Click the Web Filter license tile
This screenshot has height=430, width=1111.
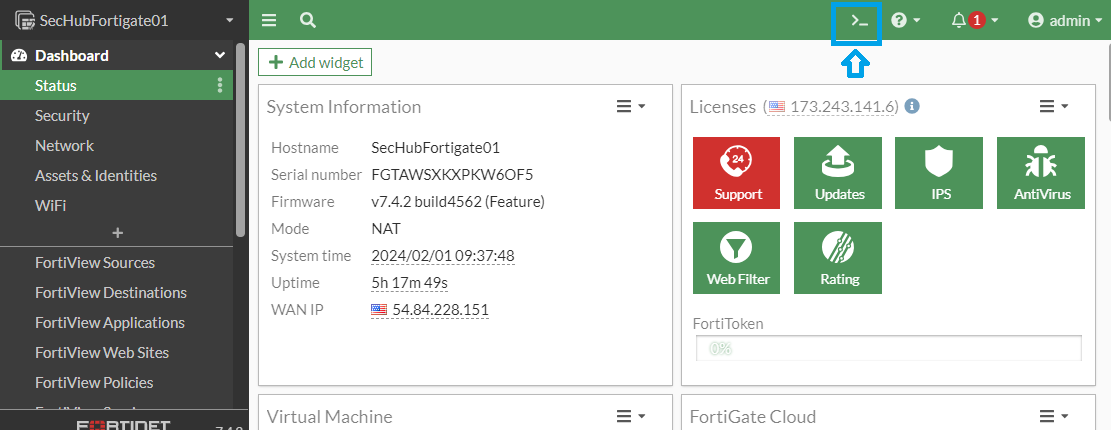tap(736, 258)
